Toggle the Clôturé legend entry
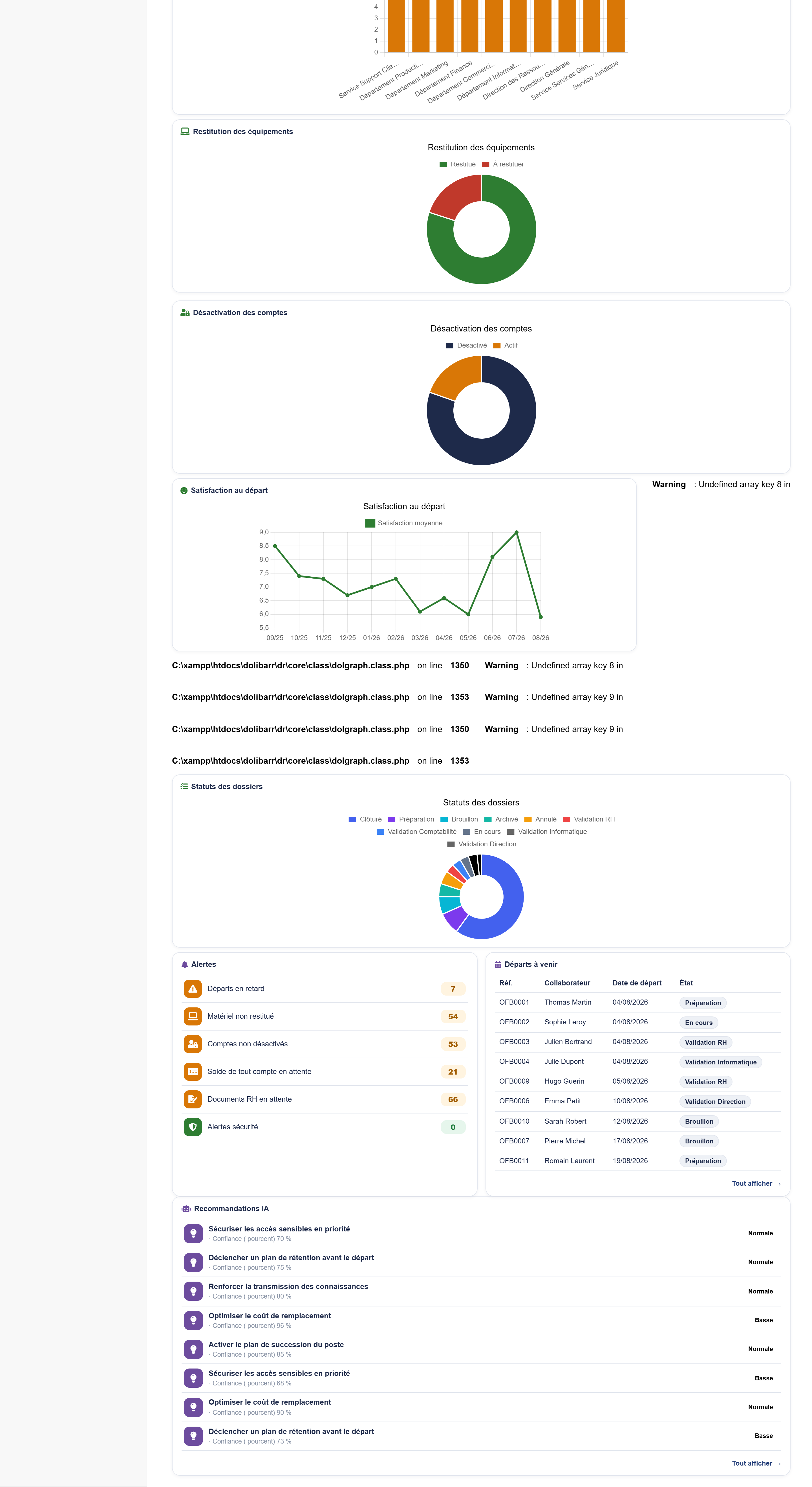812x1487 pixels. [365, 820]
